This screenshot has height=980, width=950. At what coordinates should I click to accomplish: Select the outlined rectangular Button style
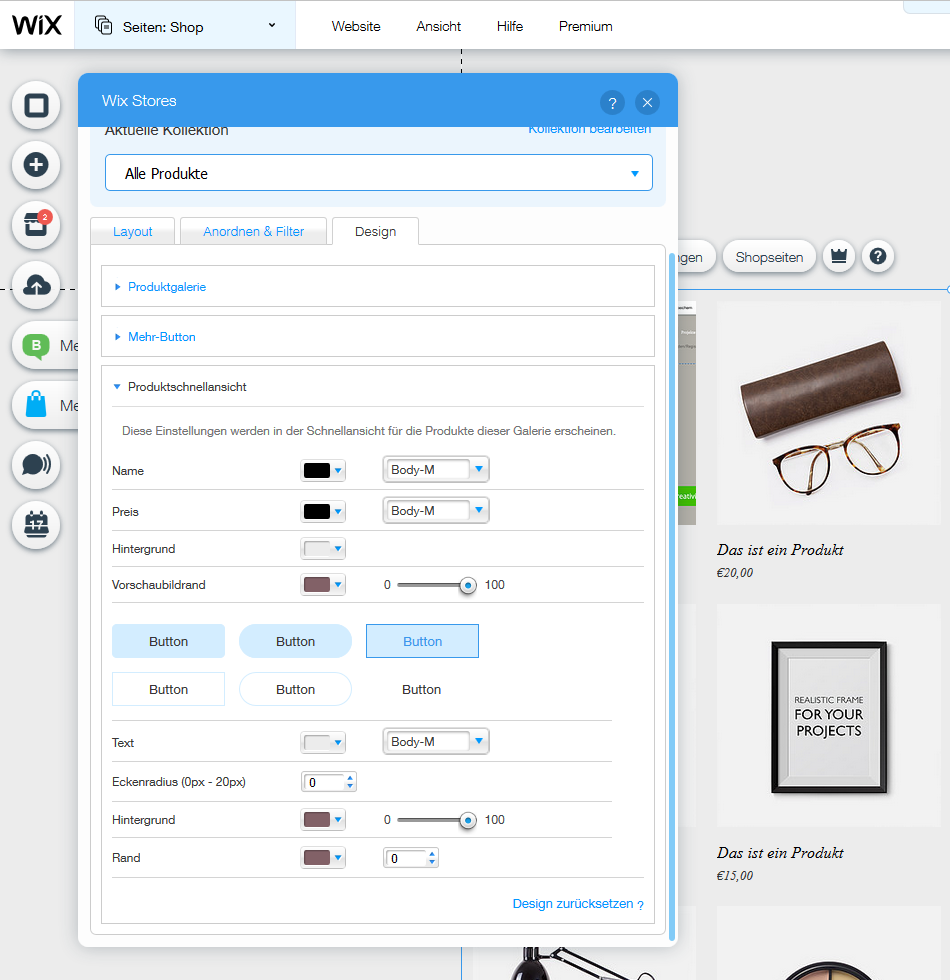(168, 690)
